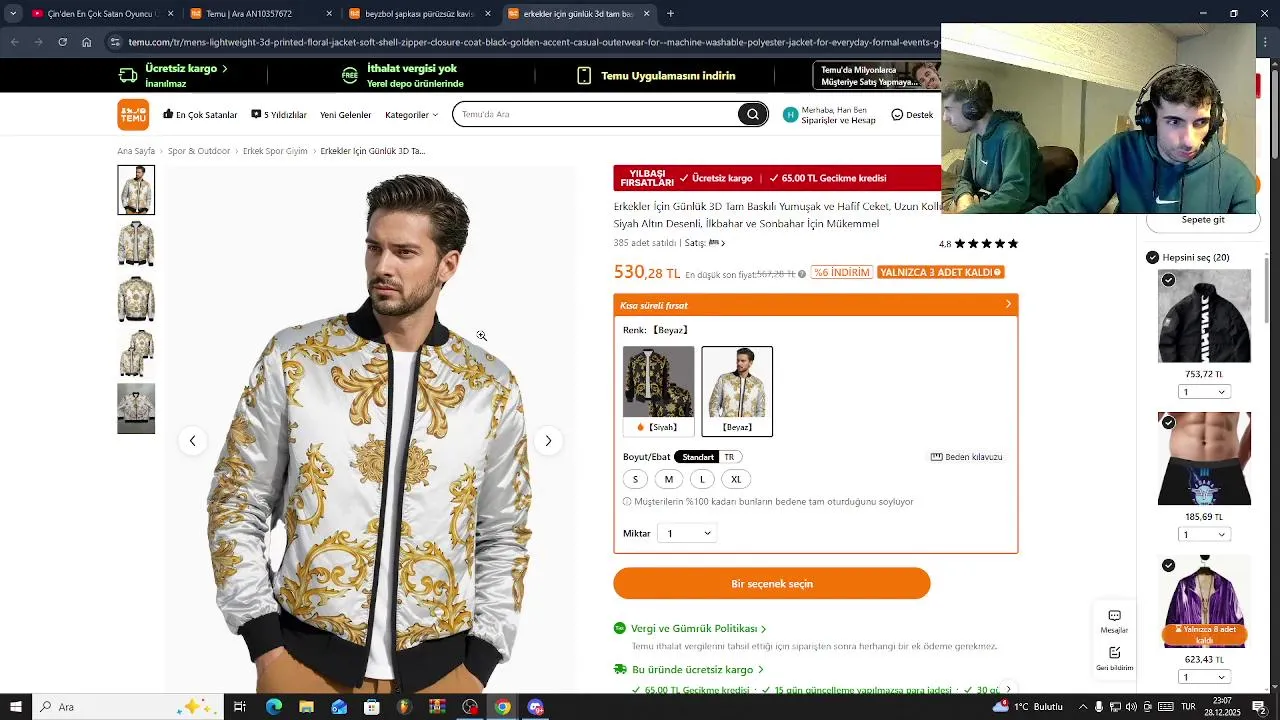Uncheck the purple jacket cart item

pos(1168,566)
